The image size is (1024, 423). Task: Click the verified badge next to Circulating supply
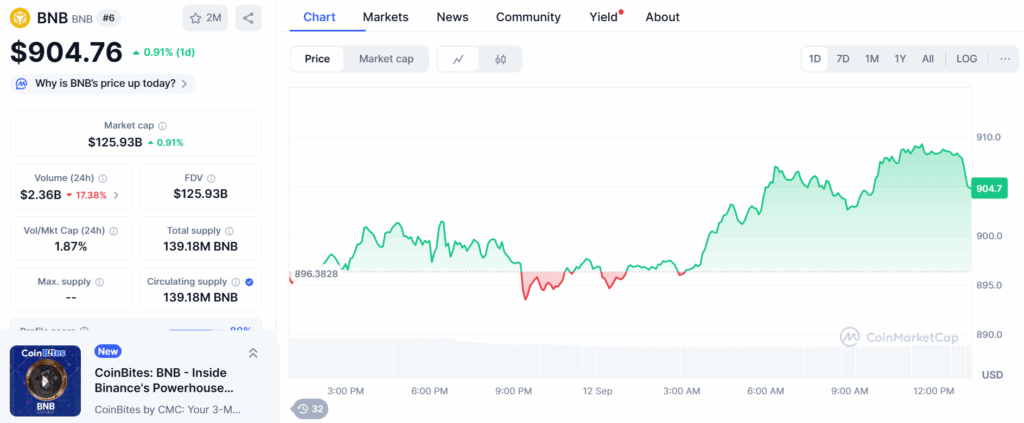coord(249,282)
